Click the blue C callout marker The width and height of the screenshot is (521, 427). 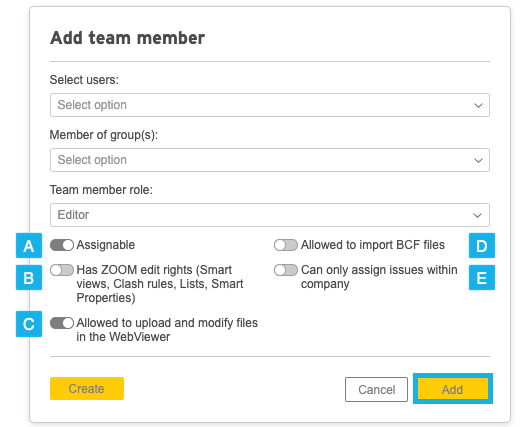click(x=29, y=324)
